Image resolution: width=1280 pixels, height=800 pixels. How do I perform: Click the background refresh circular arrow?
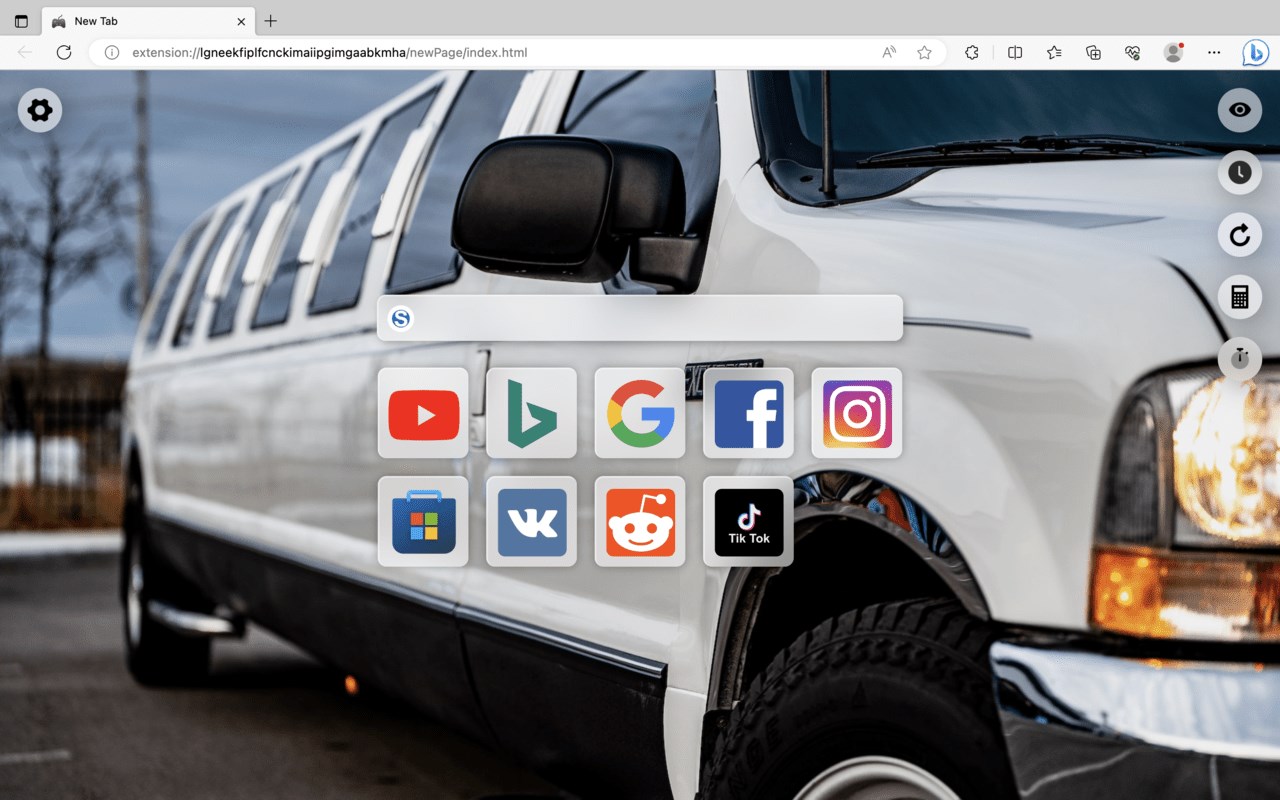pyautogui.click(x=1240, y=235)
